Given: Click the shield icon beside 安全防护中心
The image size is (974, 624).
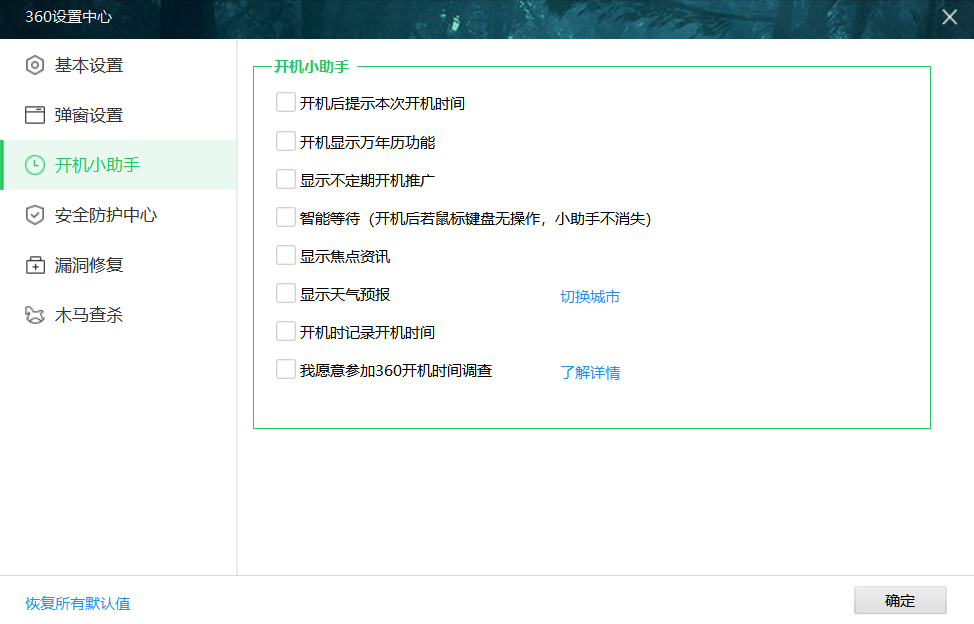Looking at the screenshot, I should [x=35, y=215].
